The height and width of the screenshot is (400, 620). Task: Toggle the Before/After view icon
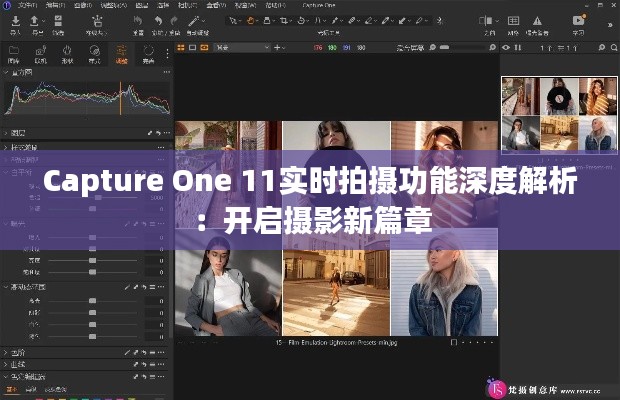[486, 21]
